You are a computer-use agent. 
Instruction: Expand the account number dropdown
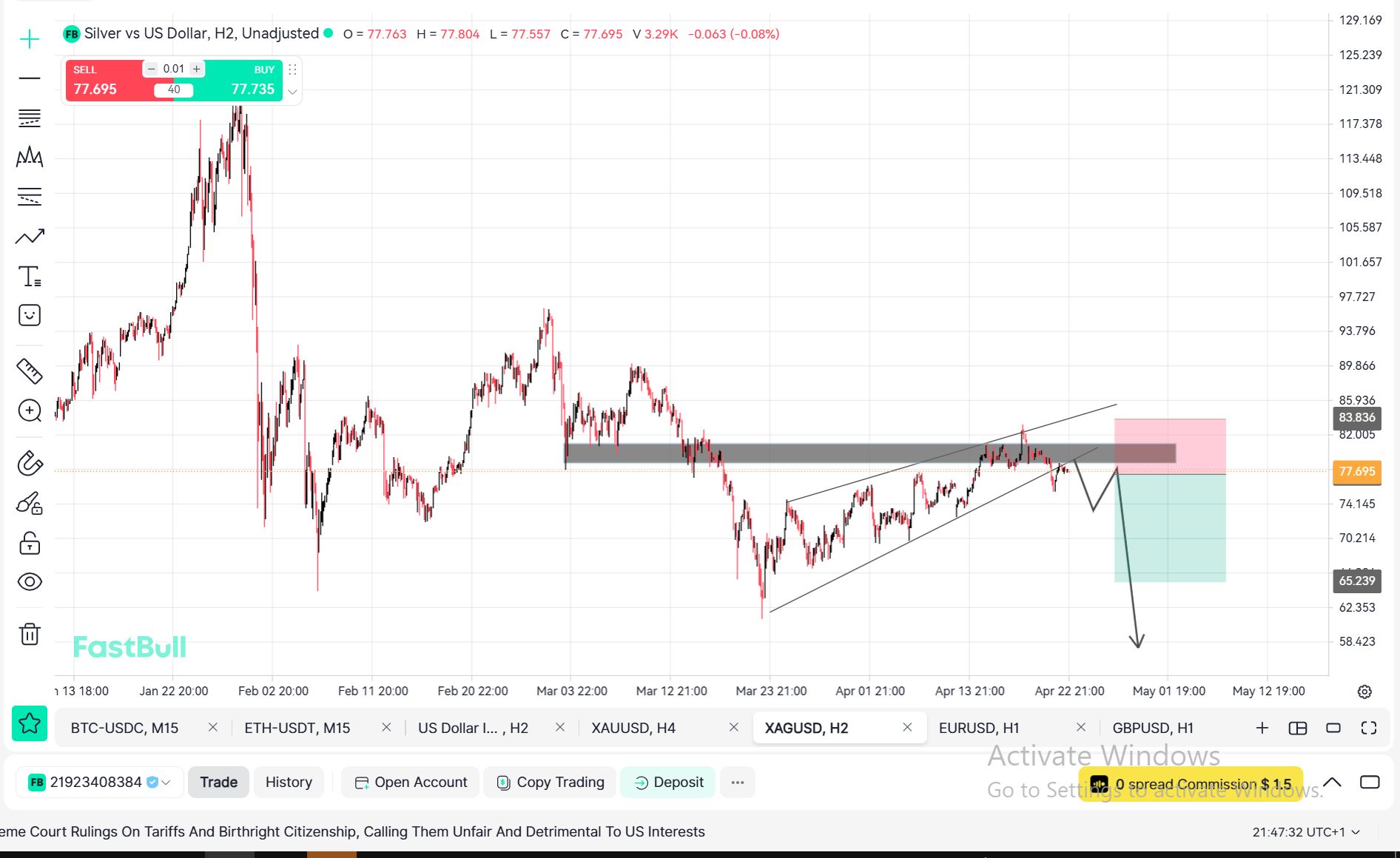tap(166, 783)
